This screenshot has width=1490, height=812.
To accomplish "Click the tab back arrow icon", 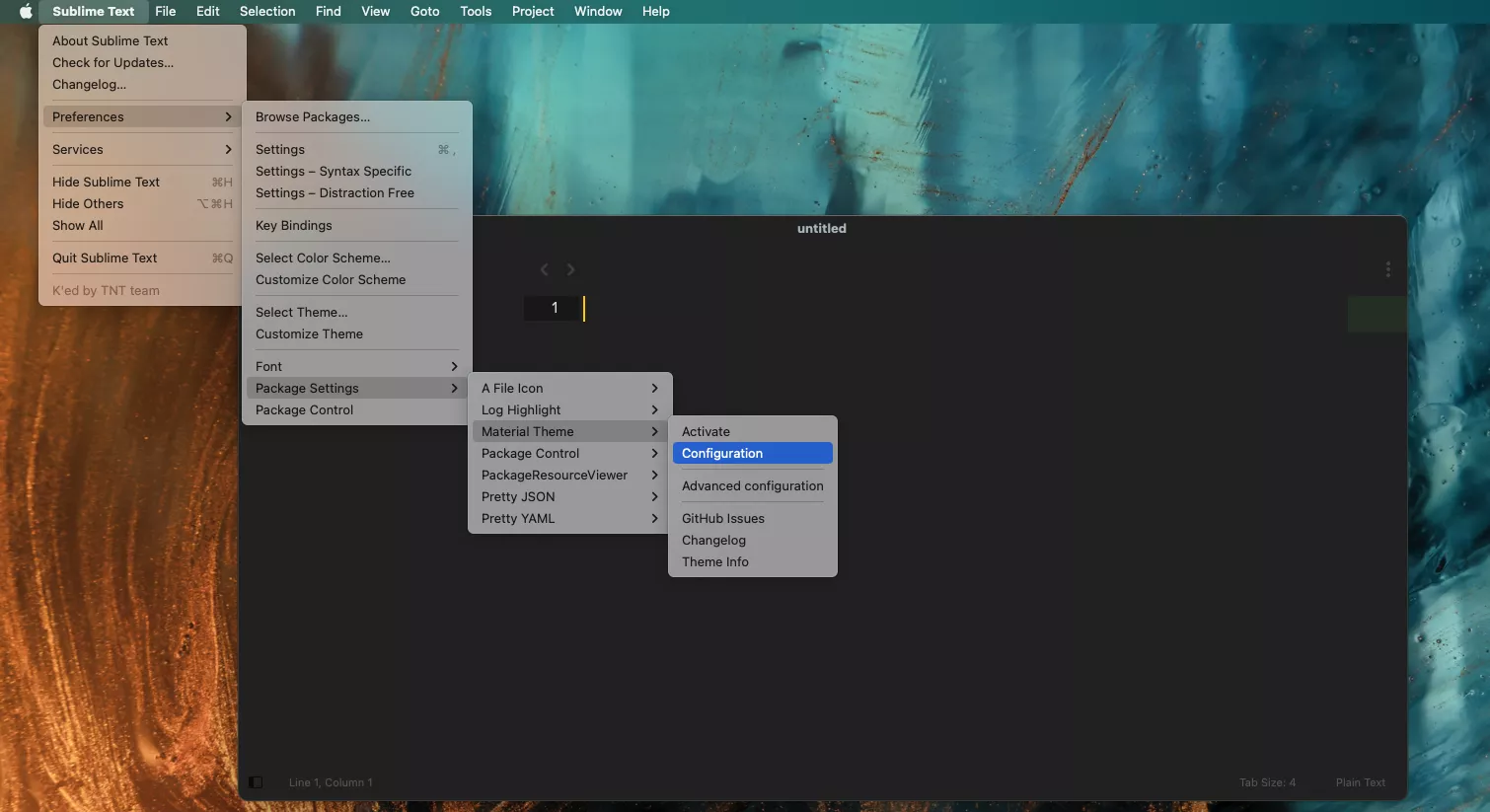I will point(544,269).
